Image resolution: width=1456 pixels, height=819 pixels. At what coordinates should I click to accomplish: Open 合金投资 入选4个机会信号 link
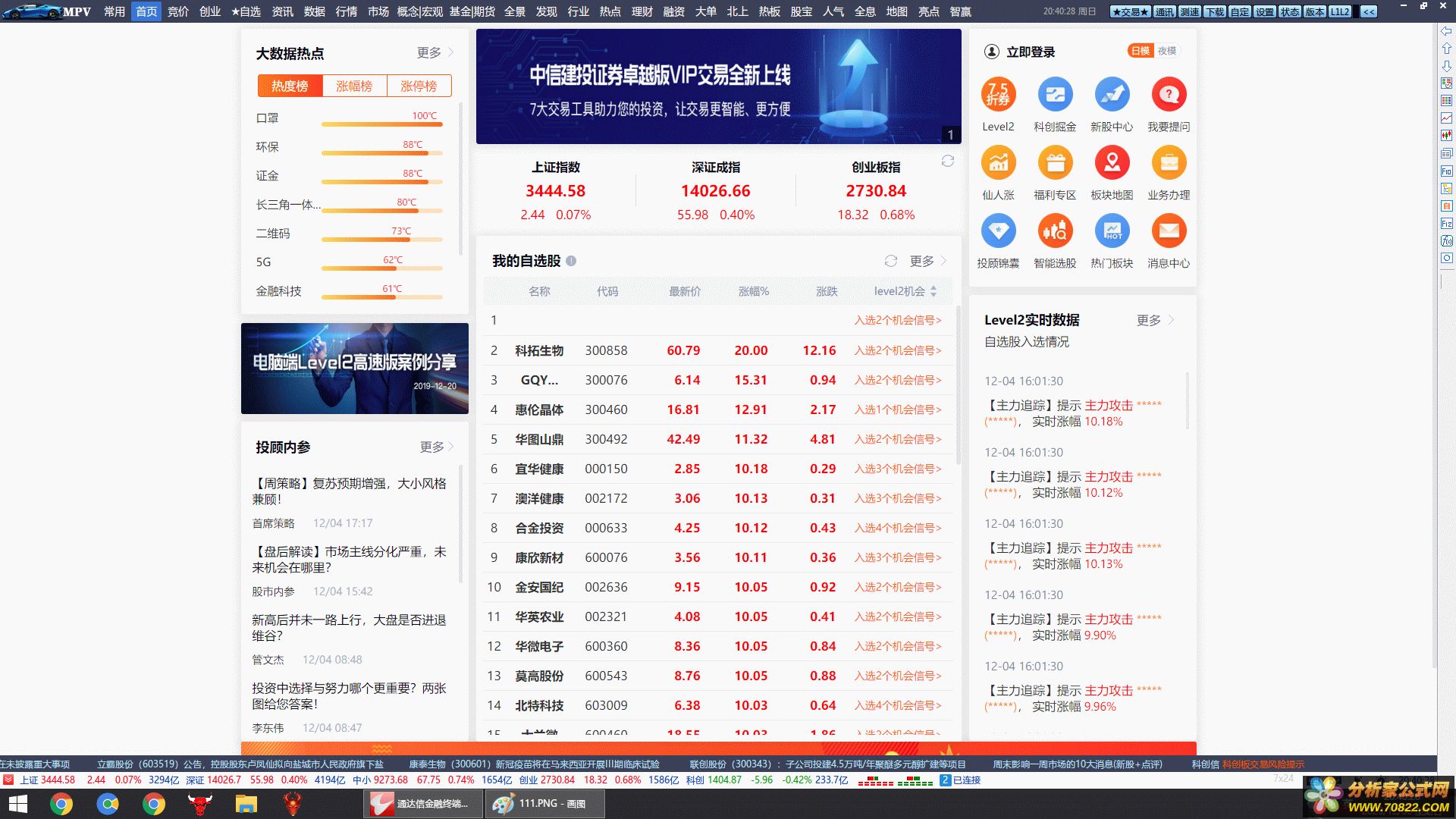click(x=898, y=528)
